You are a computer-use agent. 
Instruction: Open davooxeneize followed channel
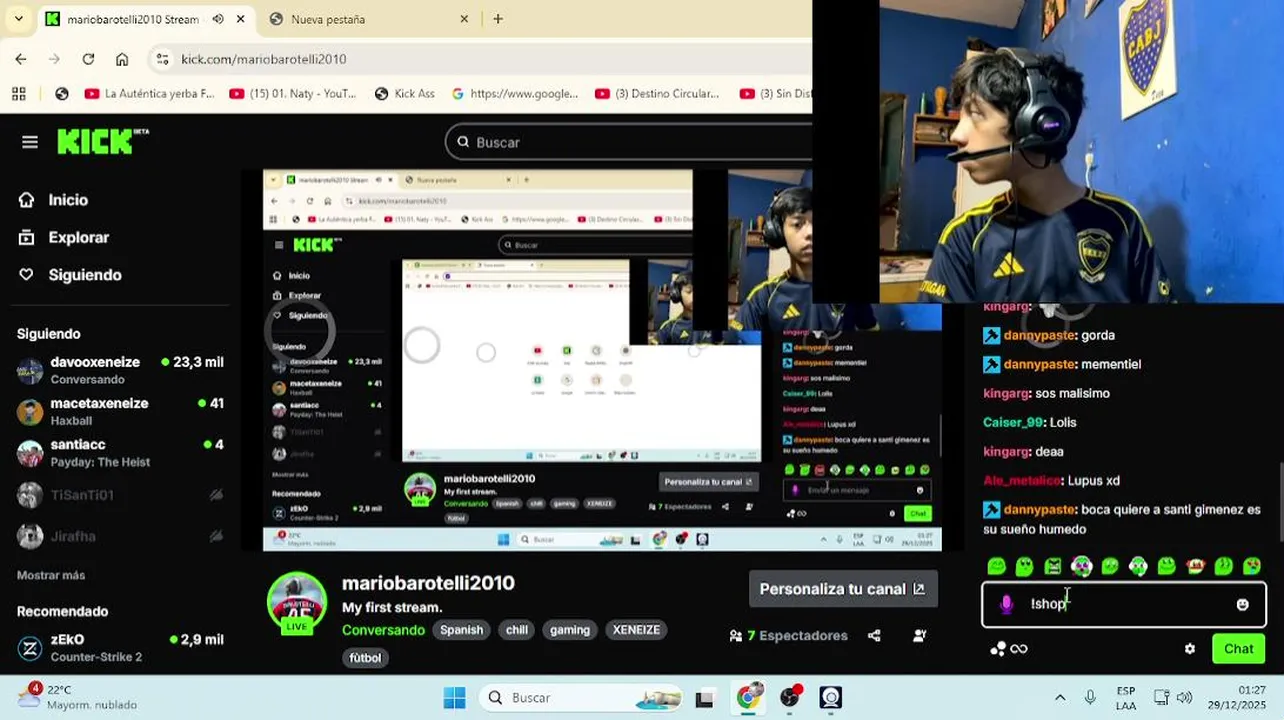[120, 370]
